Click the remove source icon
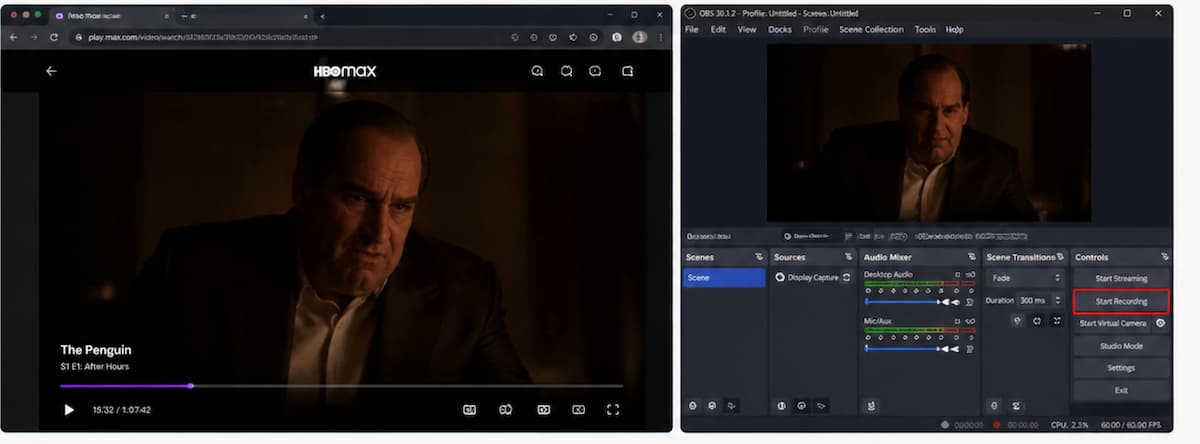 tap(801, 405)
